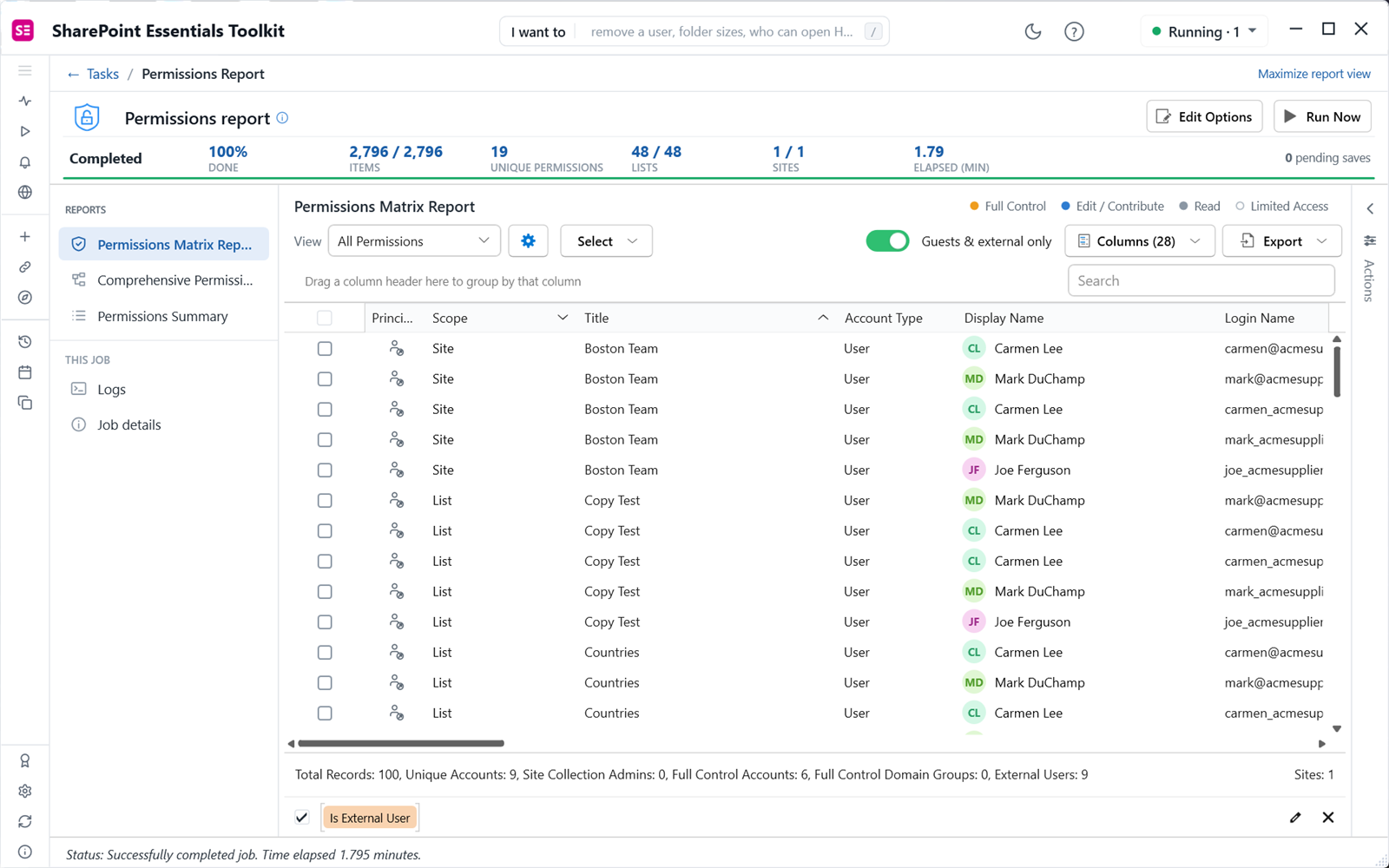Click the info icon beside Permissions report

[282, 118]
